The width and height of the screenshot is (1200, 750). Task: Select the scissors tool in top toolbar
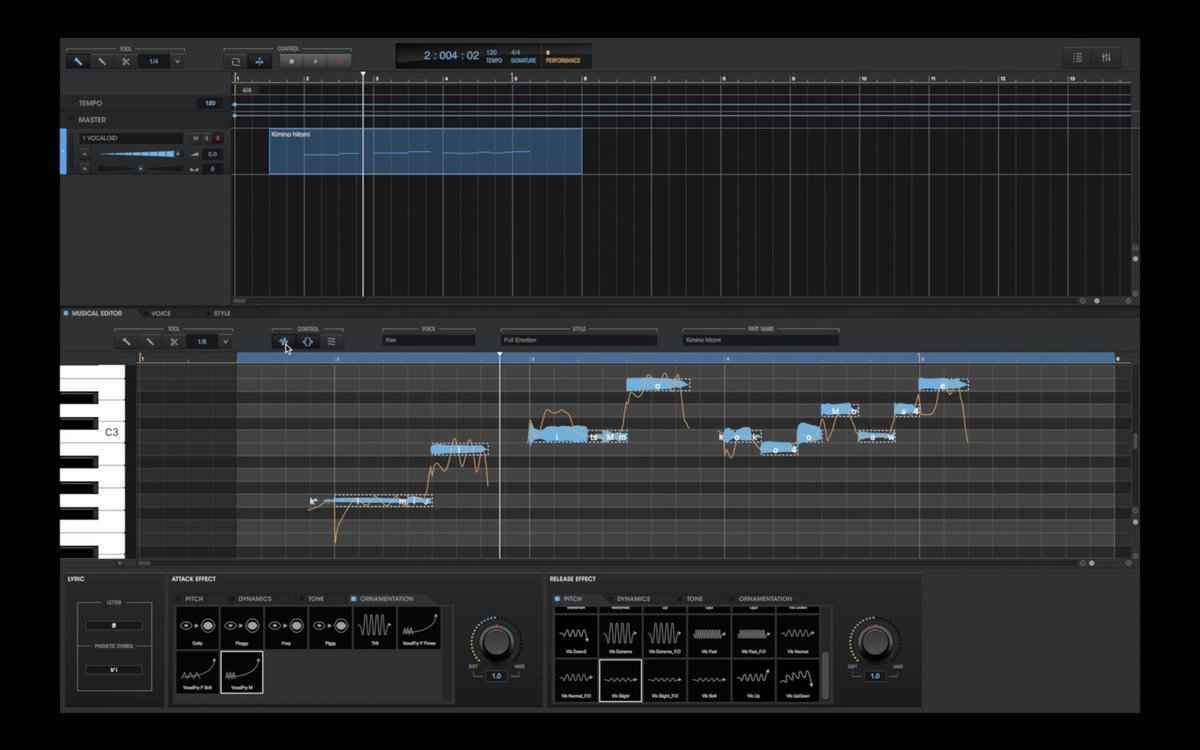[126, 61]
